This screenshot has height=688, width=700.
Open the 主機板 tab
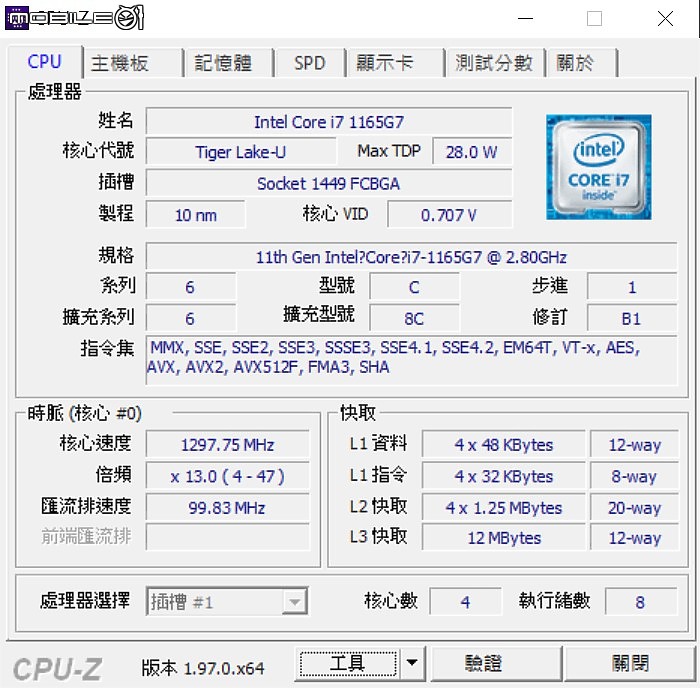click(133, 63)
